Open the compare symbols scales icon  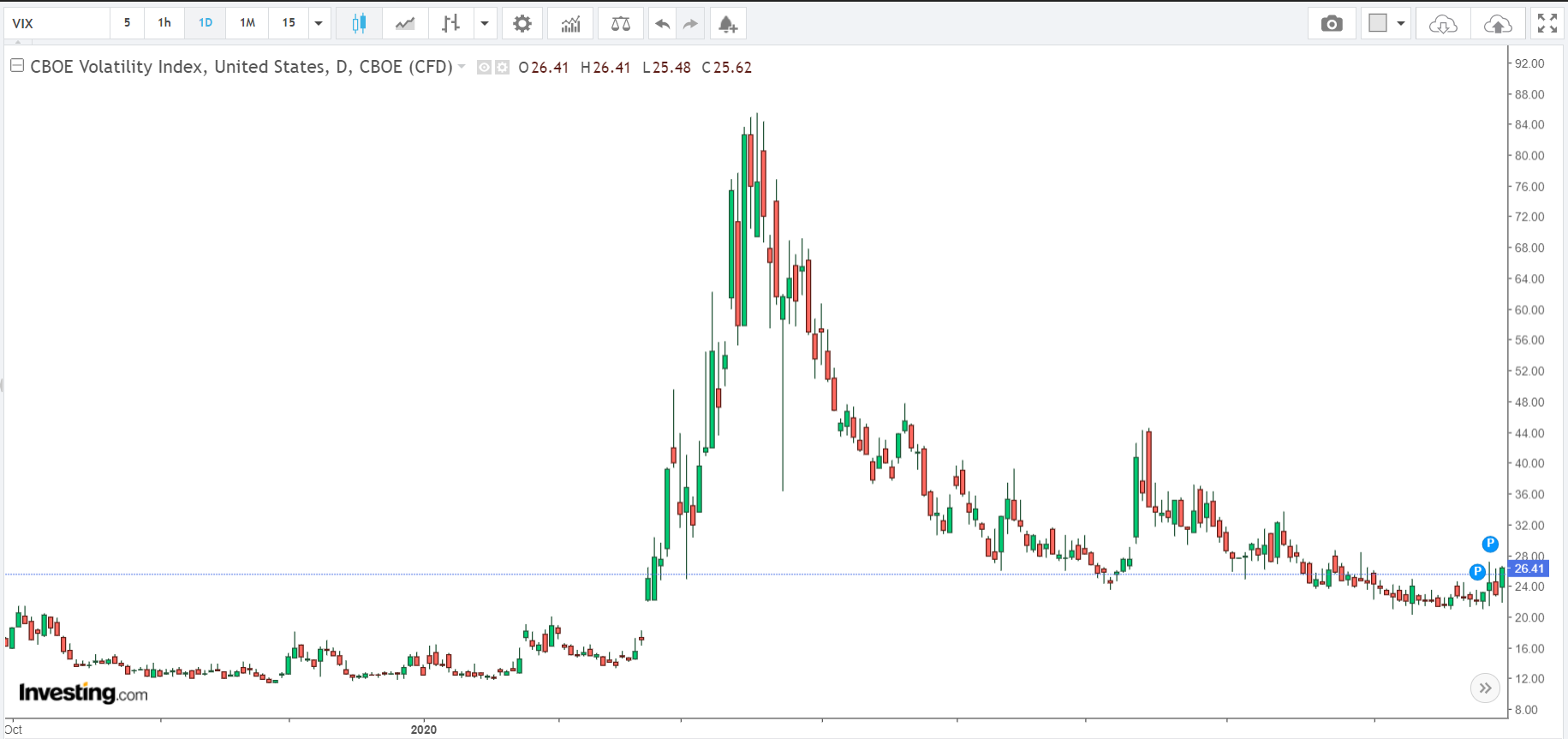point(621,24)
